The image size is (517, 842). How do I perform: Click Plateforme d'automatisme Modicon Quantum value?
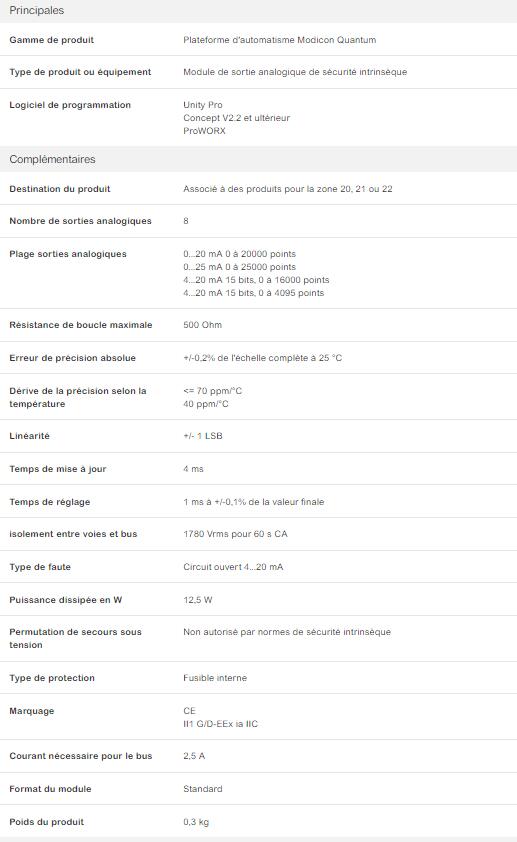(x=279, y=40)
